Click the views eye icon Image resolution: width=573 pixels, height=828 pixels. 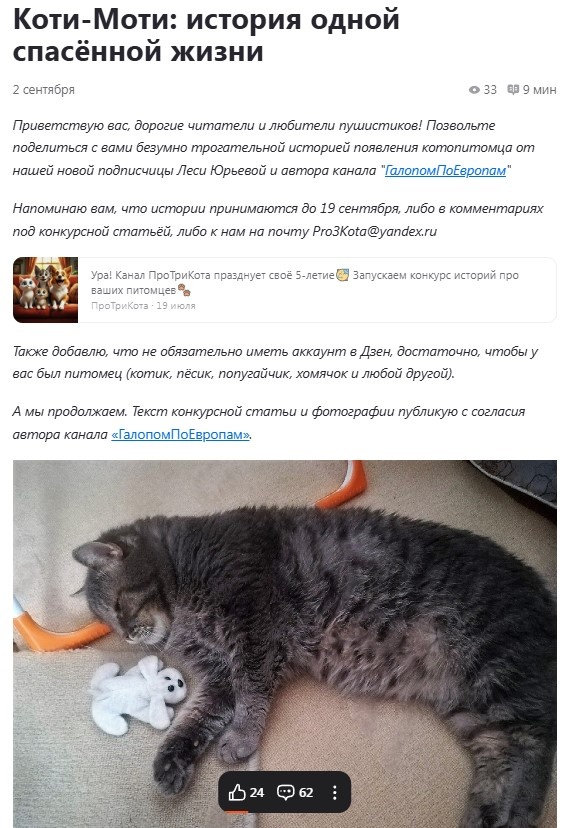[x=474, y=90]
